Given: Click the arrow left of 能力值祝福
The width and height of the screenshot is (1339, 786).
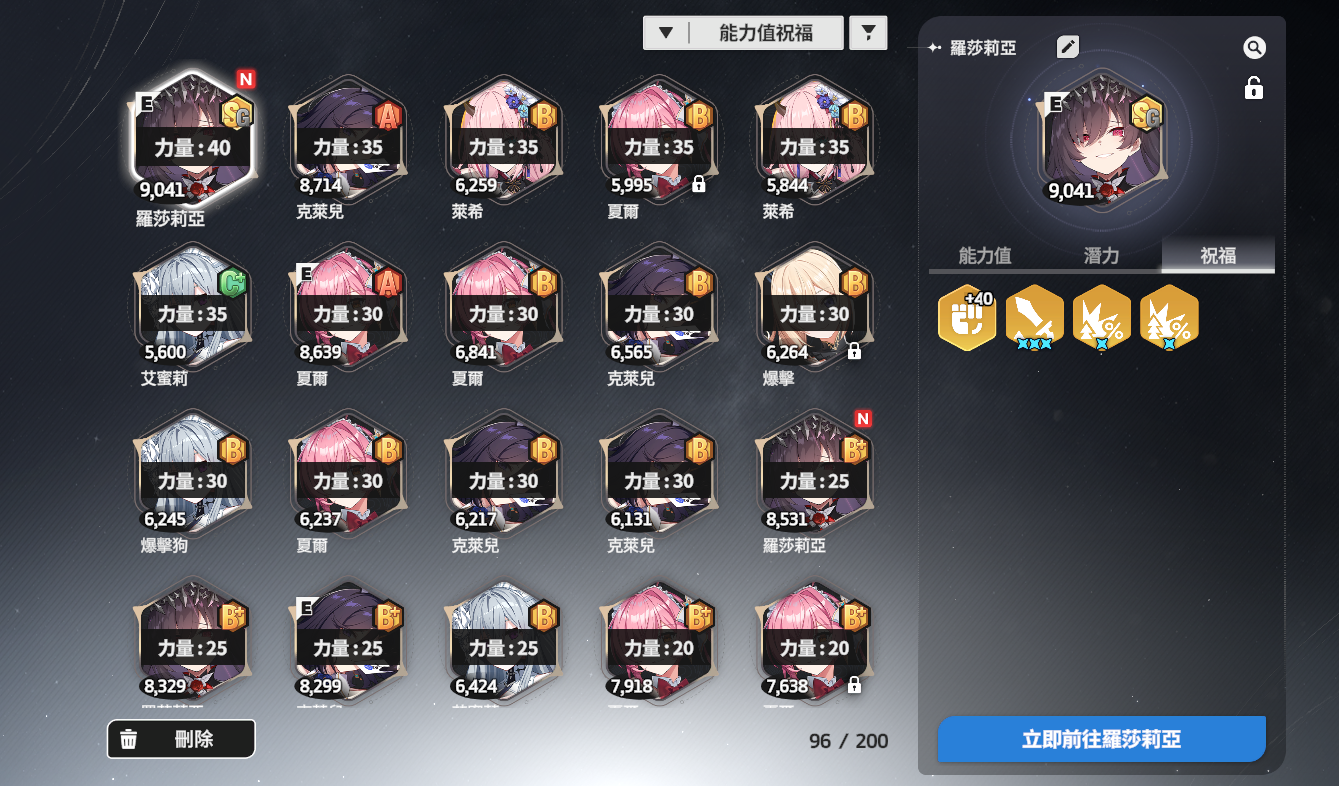Looking at the screenshot, I should [x=666, y=33].
